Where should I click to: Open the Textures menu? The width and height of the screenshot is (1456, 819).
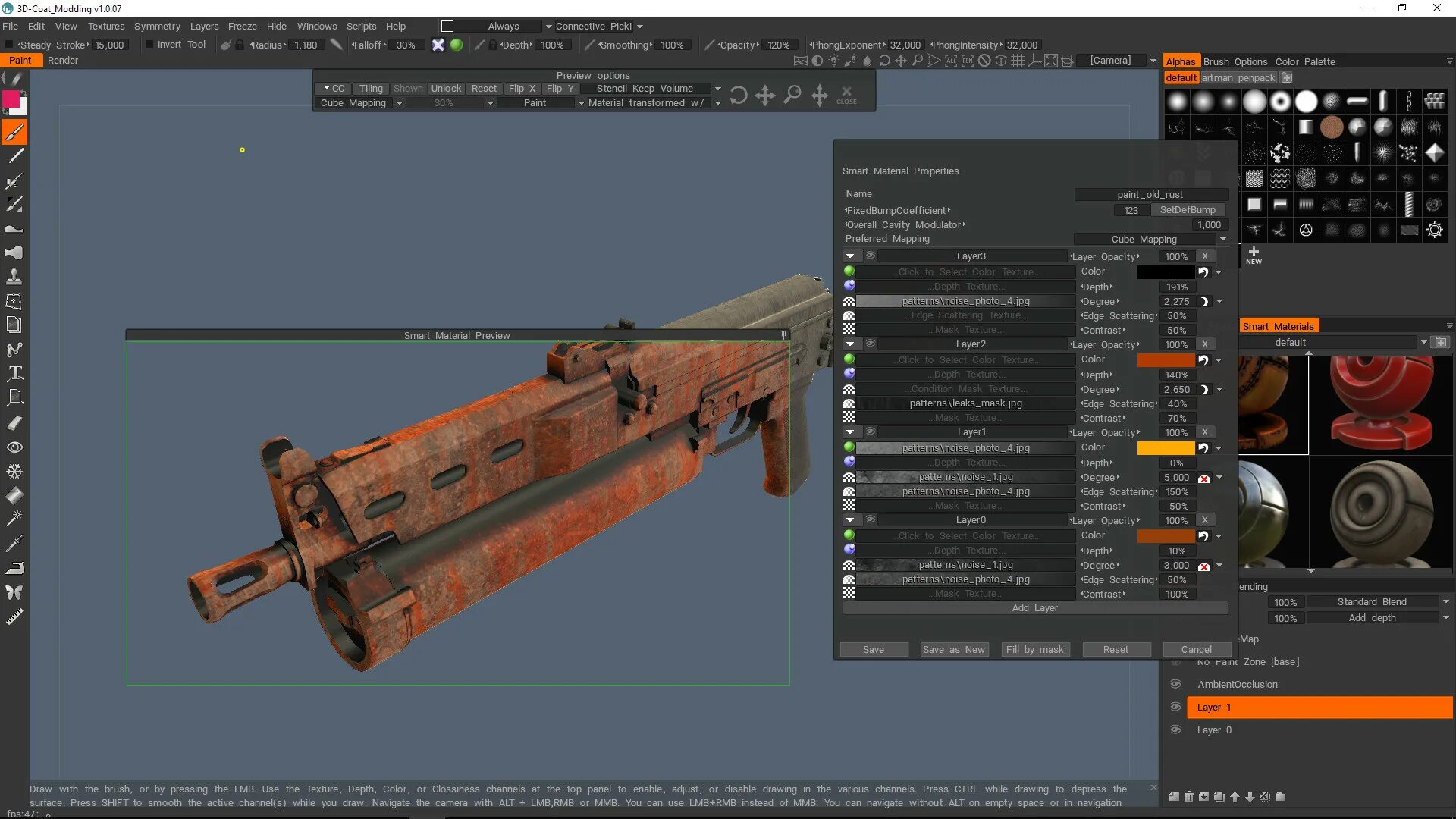point(105,26)
